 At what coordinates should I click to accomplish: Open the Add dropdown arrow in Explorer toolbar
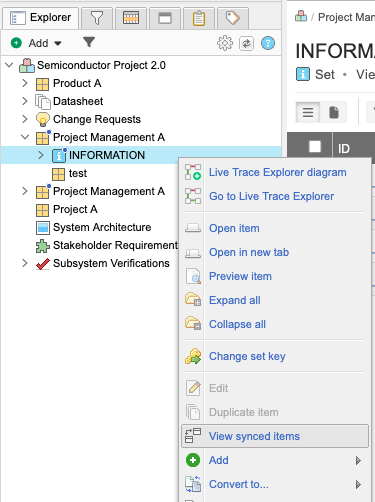coord(58,43)
